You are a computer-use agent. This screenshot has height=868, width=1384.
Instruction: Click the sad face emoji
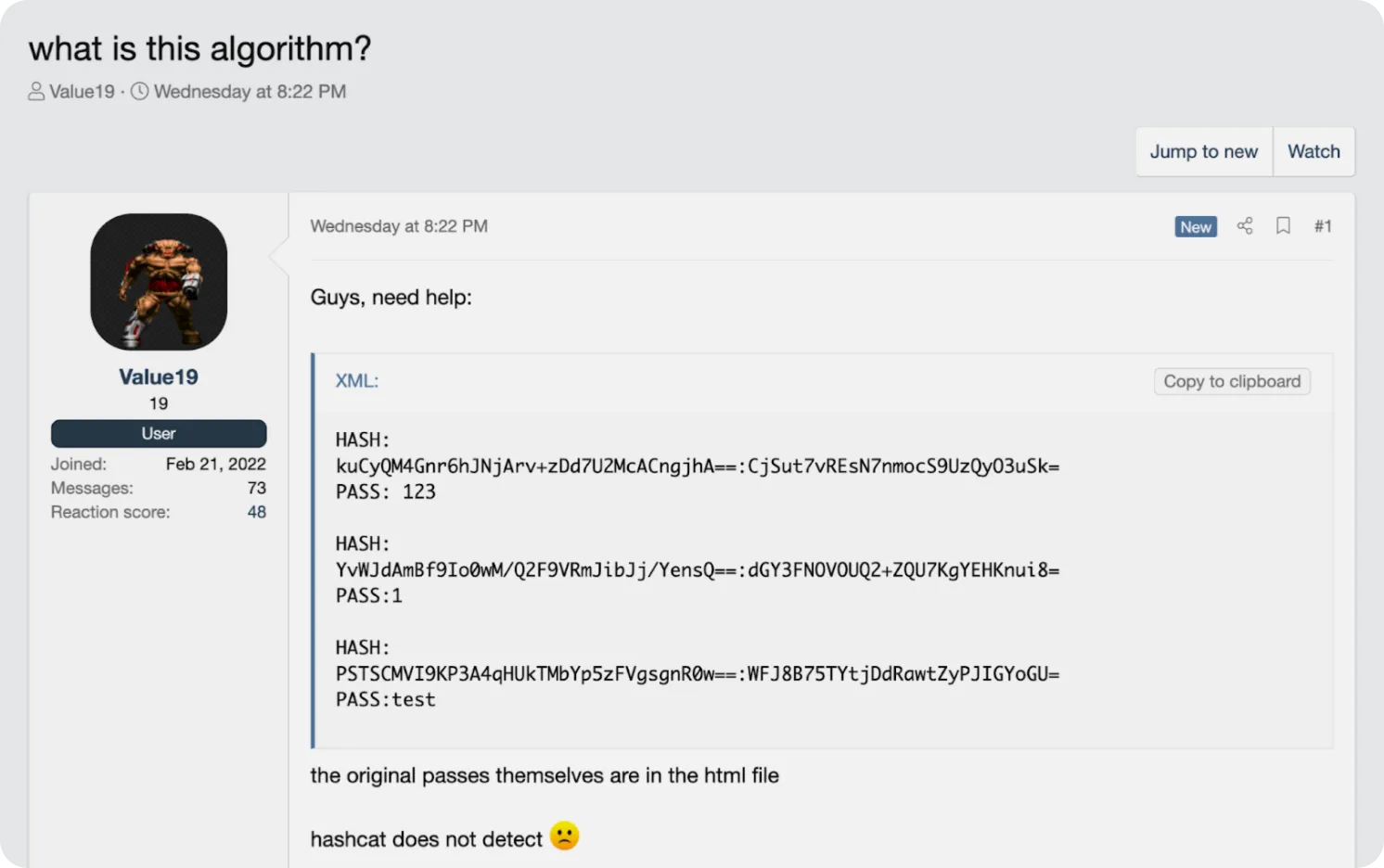(x=564, y=836)
